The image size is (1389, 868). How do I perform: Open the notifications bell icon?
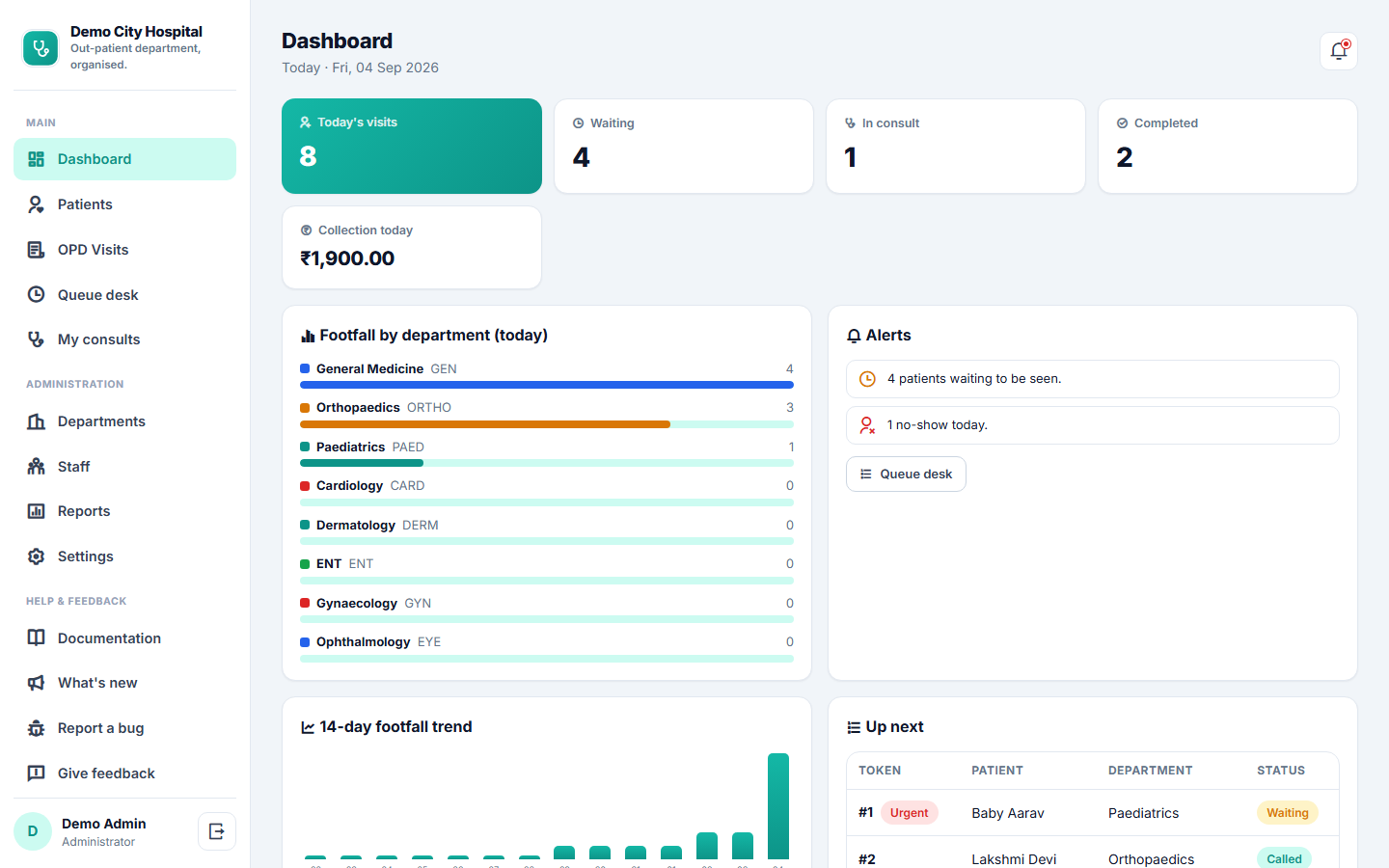click(1338, 51)
